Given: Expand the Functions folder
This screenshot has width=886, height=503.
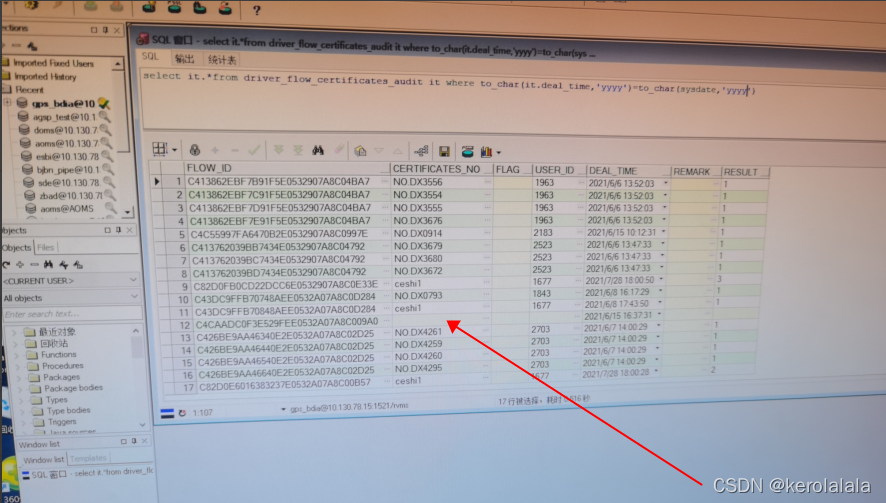Looking at the screenshot, I should pyautogui.click(x=16, y=355).
